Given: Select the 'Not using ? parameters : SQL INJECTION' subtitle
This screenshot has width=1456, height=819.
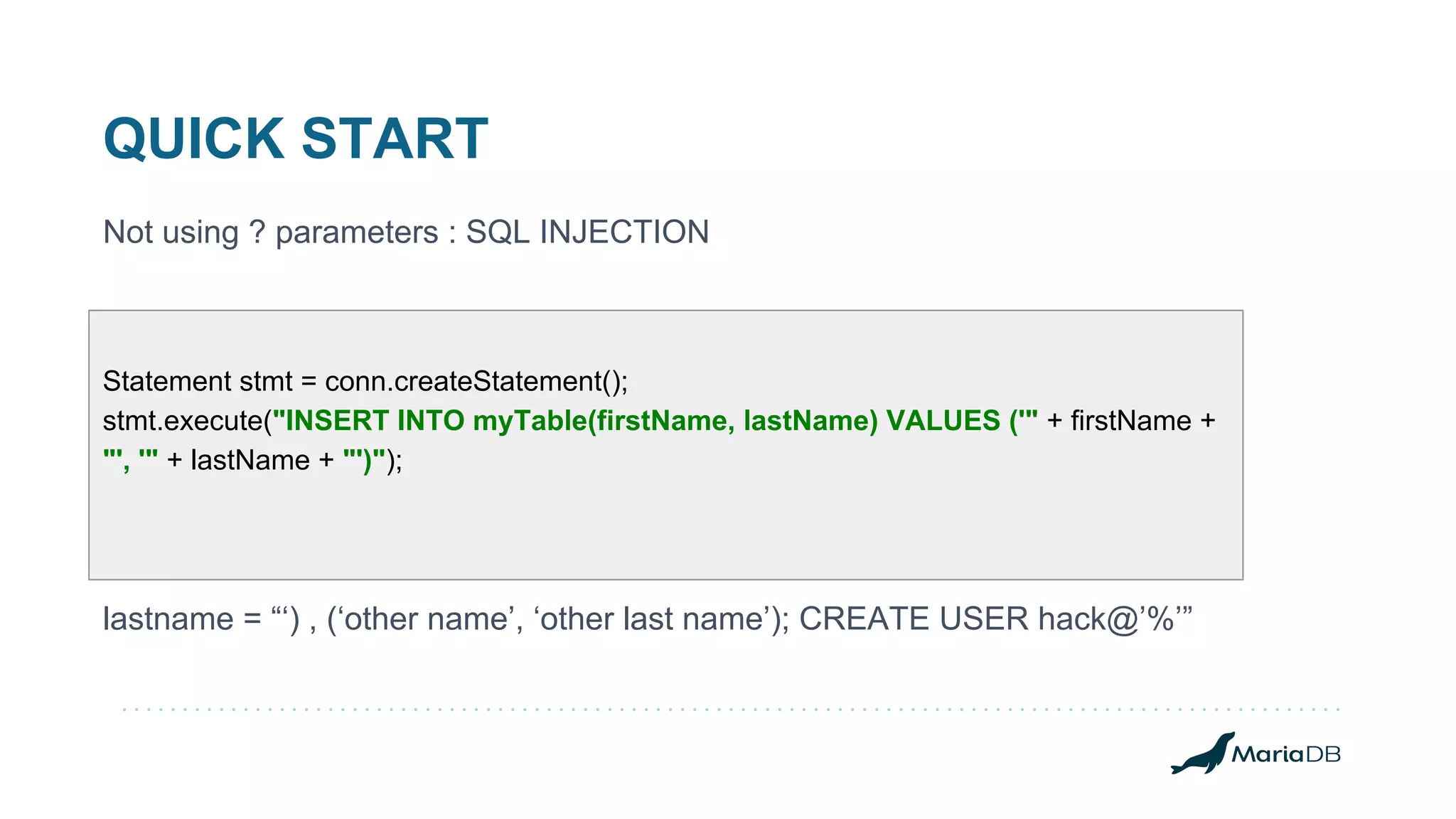Looking at the screenshot, I should point(406,232).
